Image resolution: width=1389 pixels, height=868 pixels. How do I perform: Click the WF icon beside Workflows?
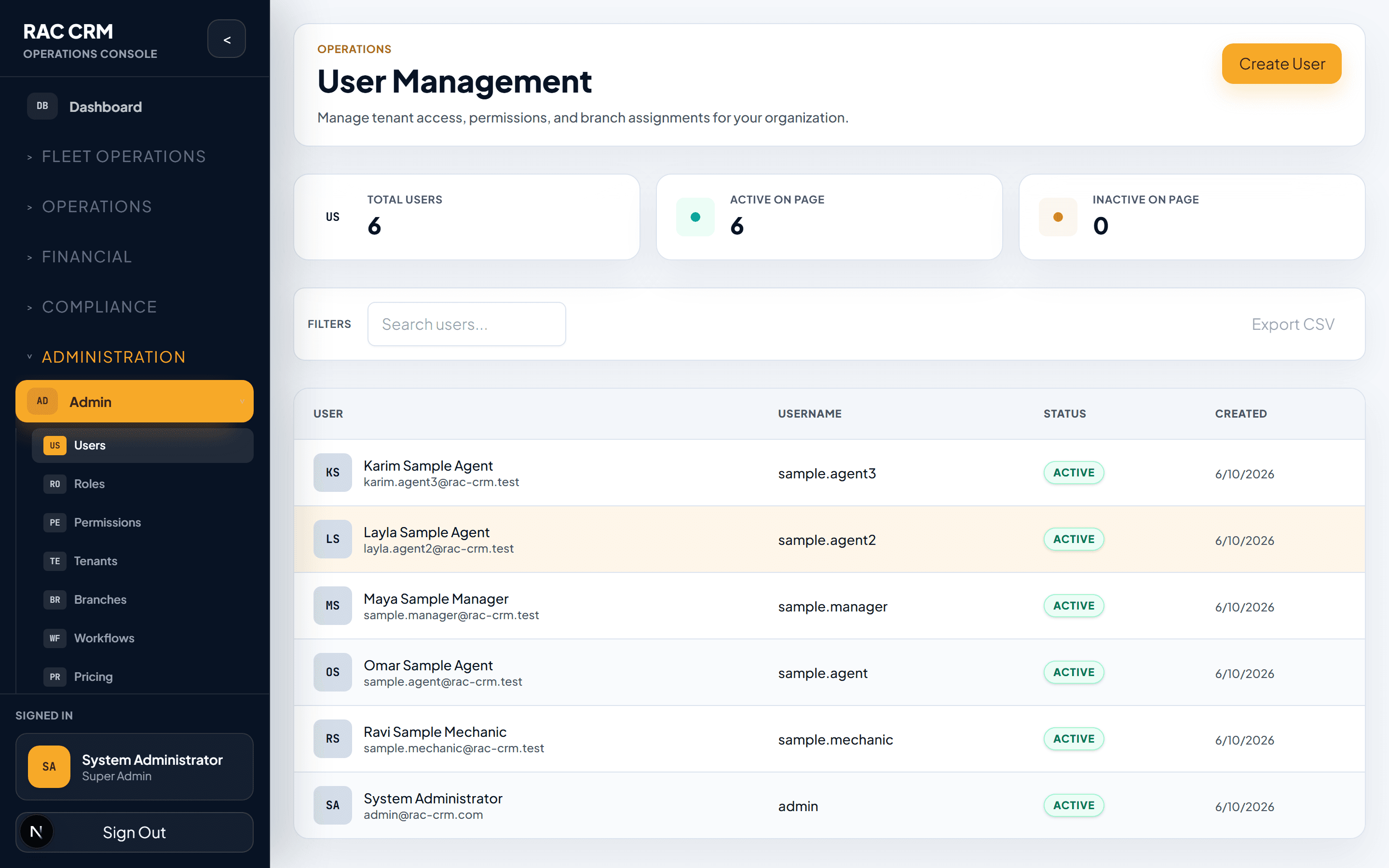click(55, 638)
